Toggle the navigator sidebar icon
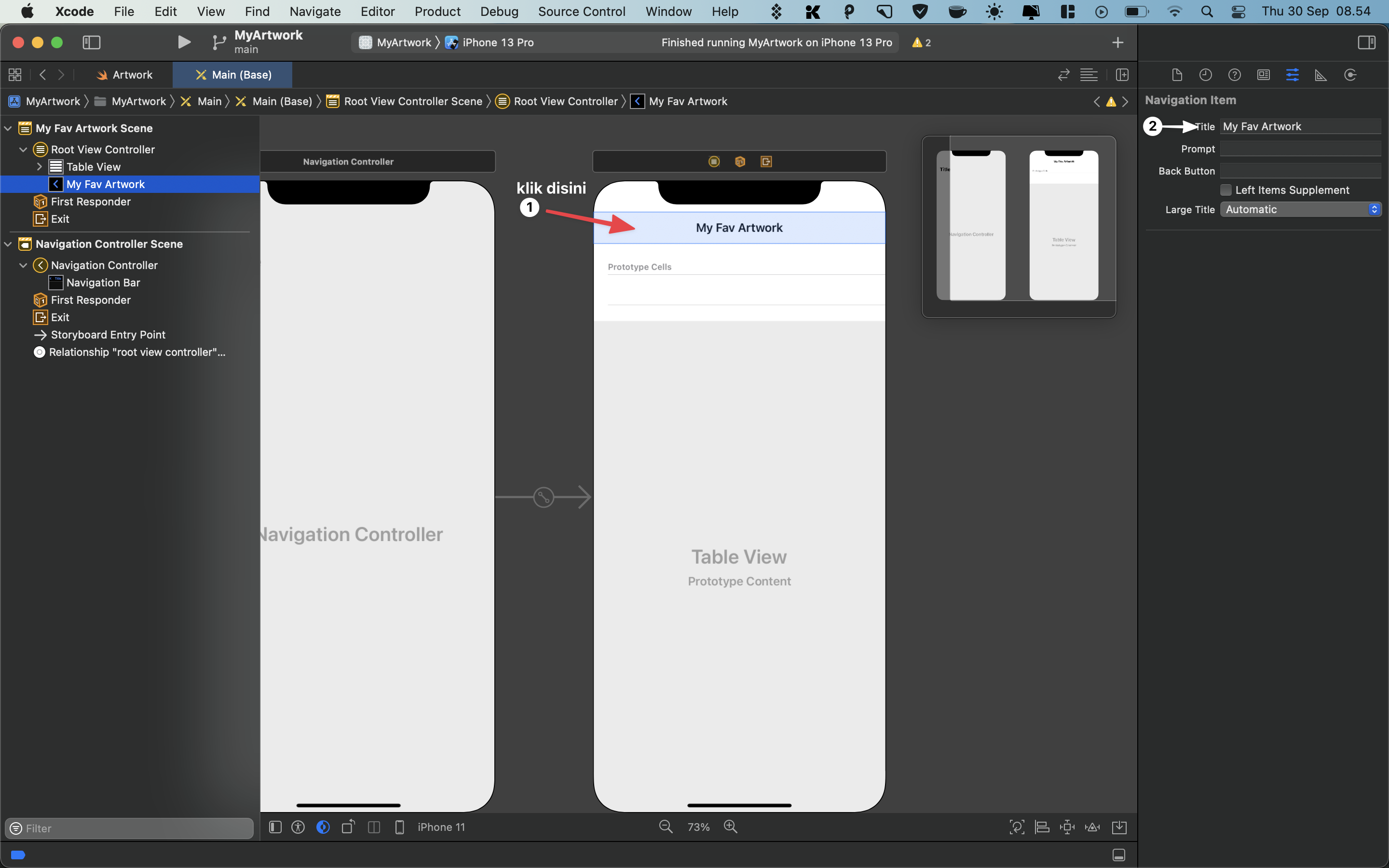 (x=91, y=42)
